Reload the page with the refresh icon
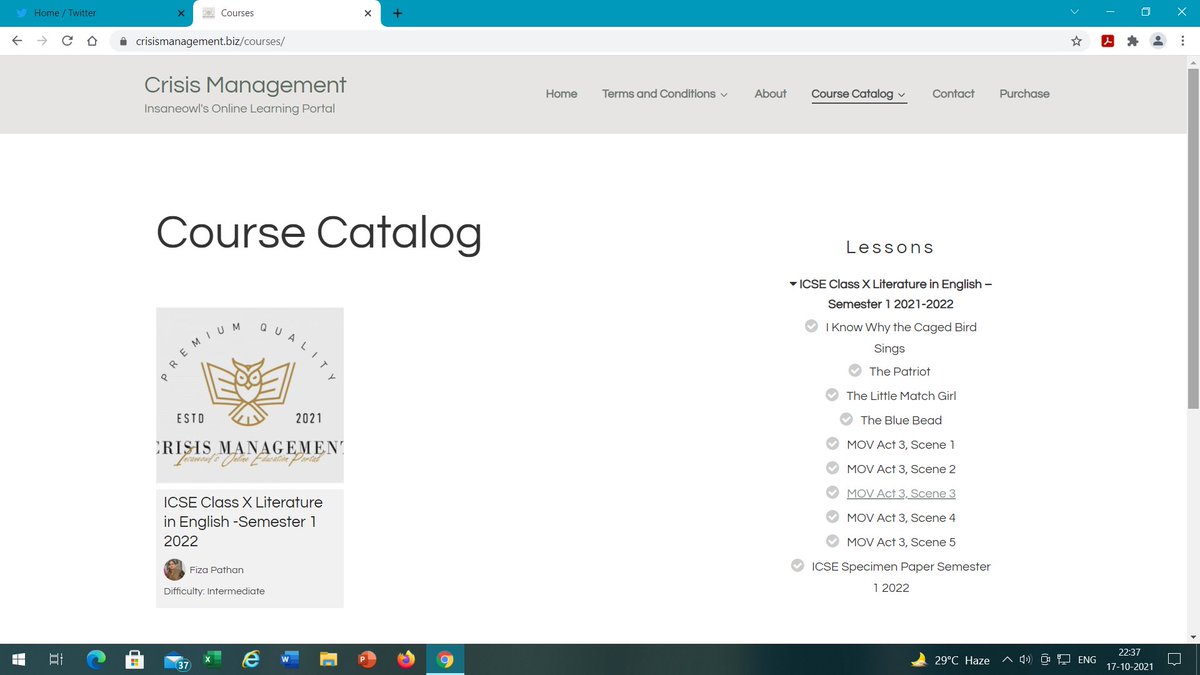The image size is (1200, 675). point(67,41)
